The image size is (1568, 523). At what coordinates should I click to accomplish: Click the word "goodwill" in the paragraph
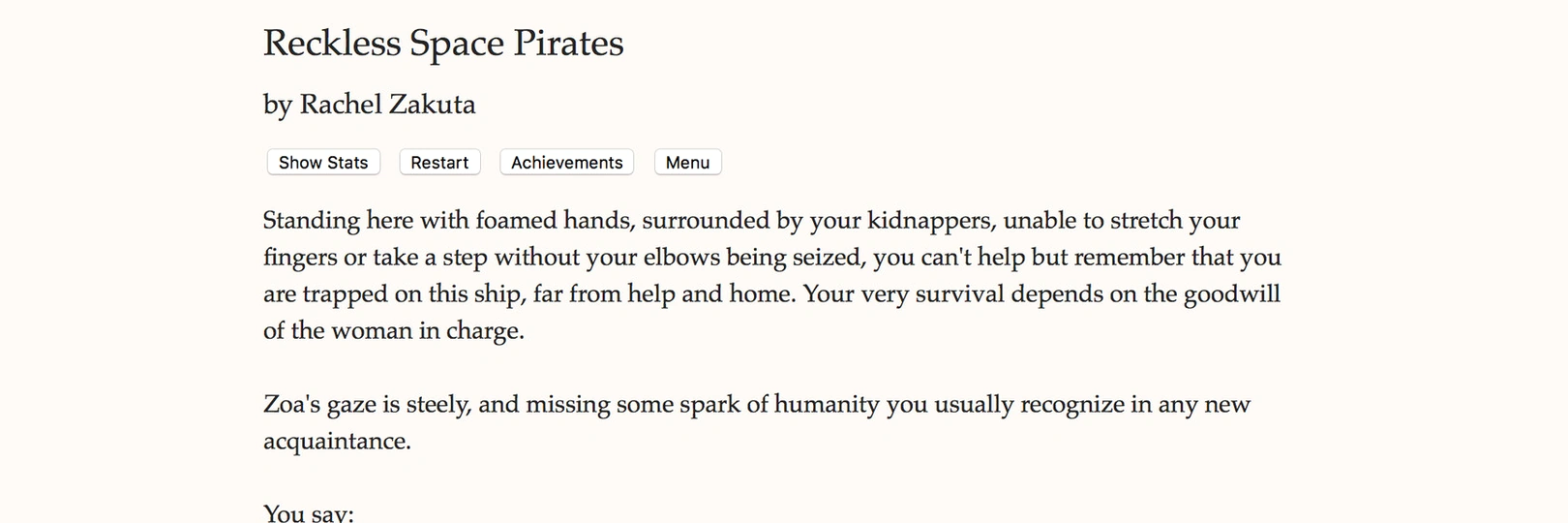click(1231, 294)
